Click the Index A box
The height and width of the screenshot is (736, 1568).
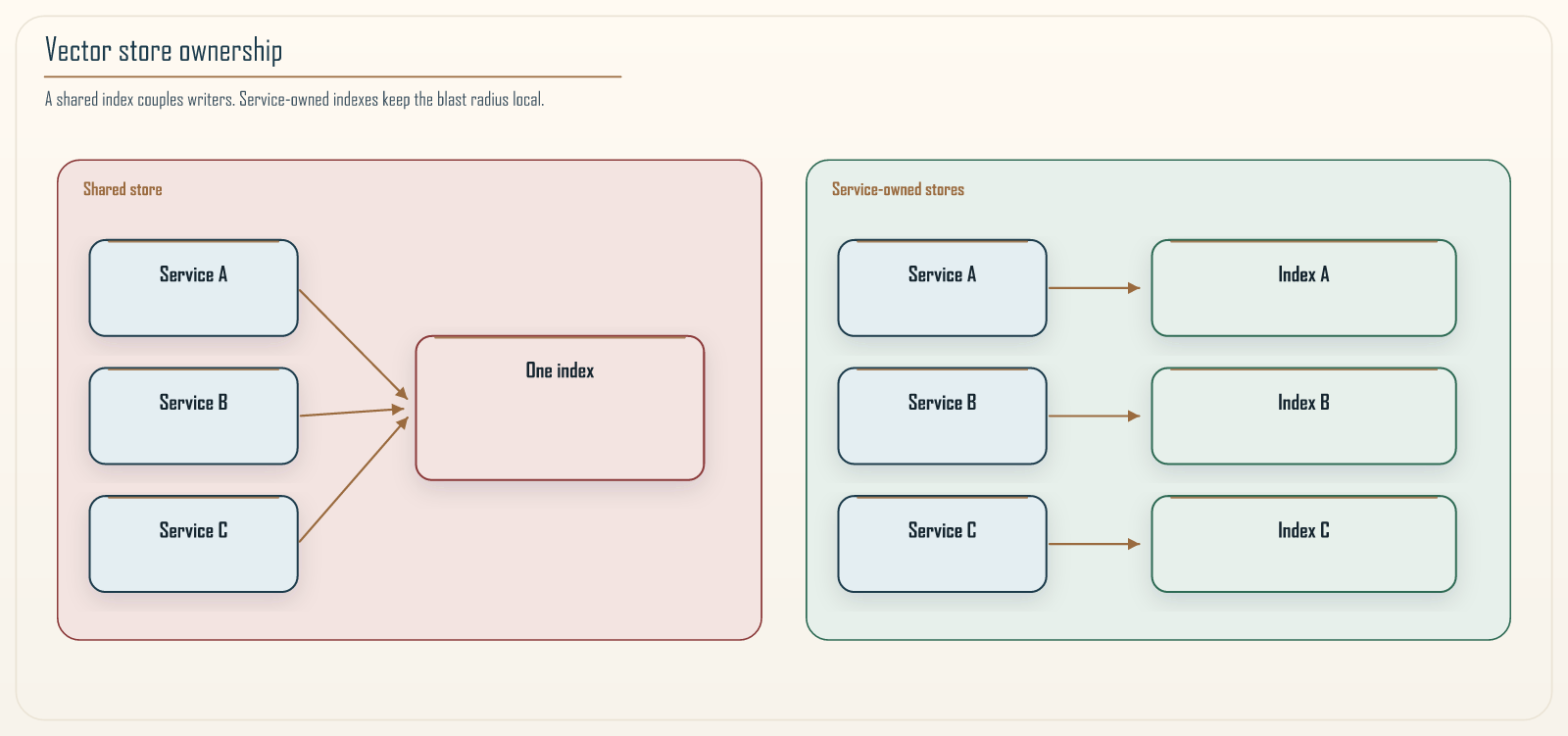coord(1303,288)
